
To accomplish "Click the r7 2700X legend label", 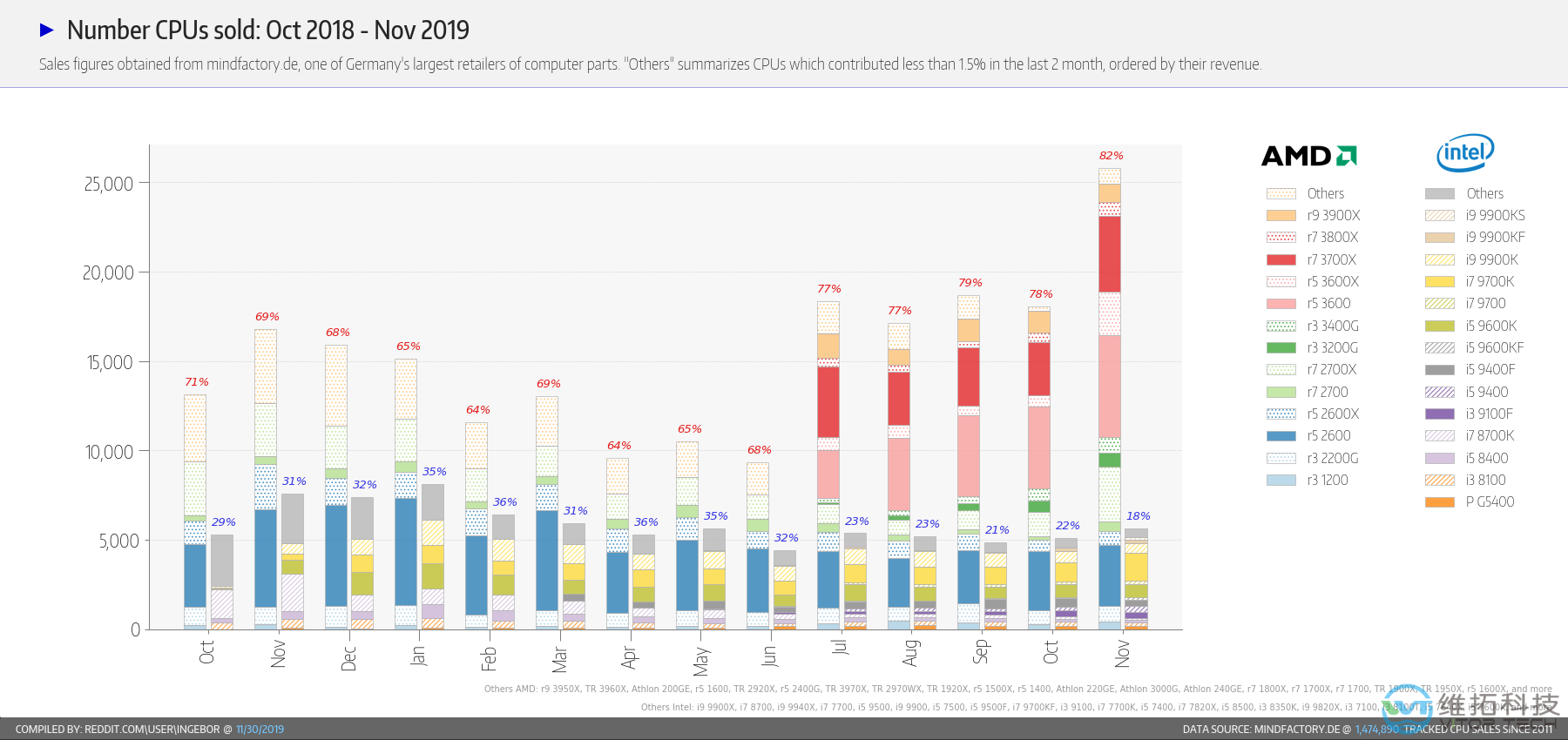I will [1332, 369].
